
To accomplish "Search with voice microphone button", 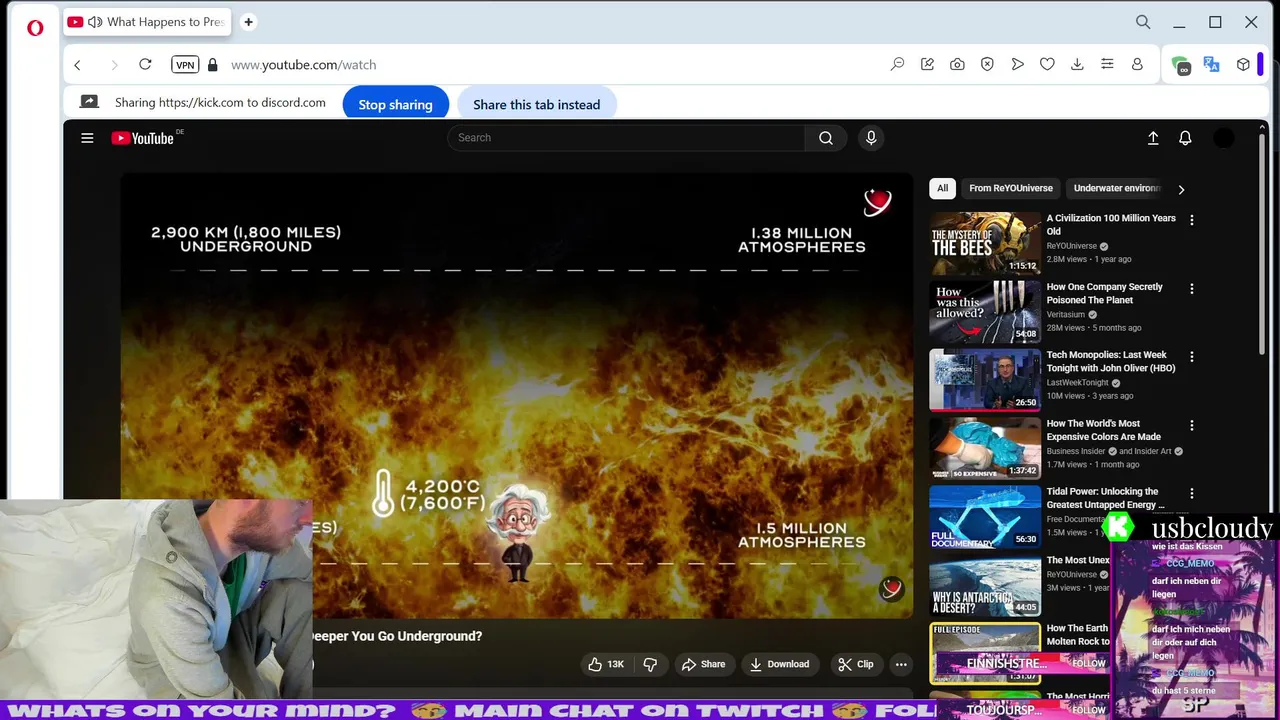I will 871,138.
